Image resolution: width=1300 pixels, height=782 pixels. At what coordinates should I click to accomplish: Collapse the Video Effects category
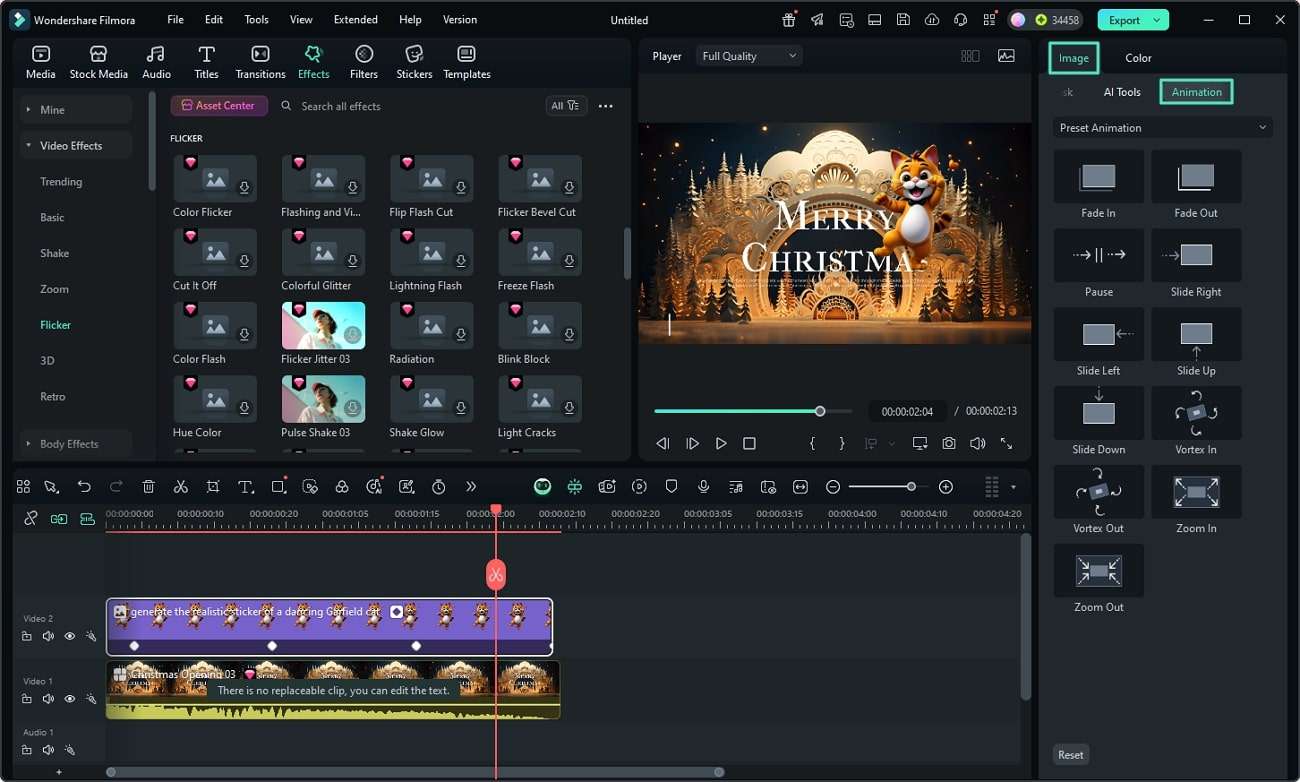(x=75, y=146)
